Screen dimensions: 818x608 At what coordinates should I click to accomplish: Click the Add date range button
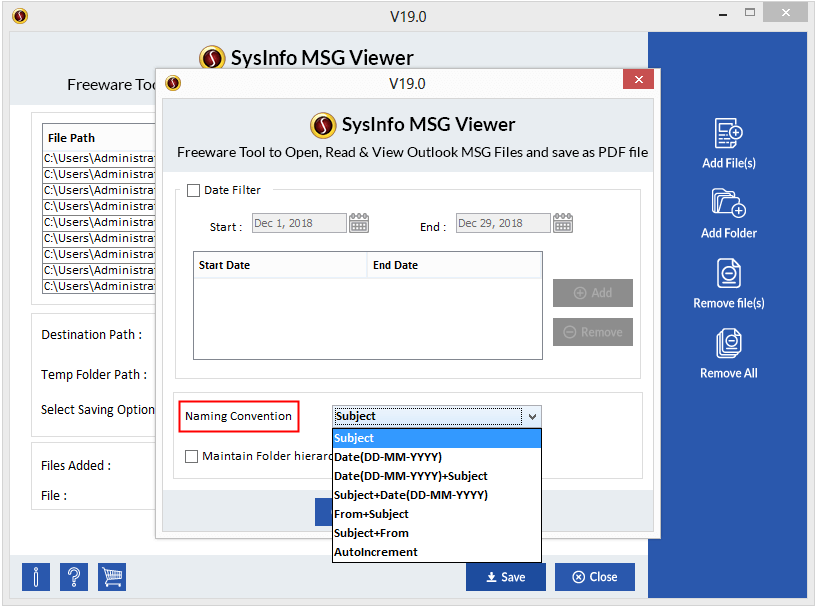point(593,293)
